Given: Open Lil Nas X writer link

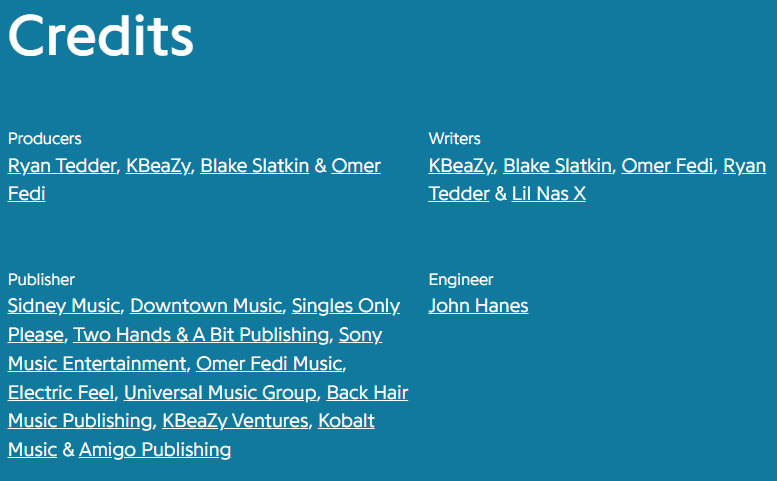Looking at the screenshot, I should 549,194.
